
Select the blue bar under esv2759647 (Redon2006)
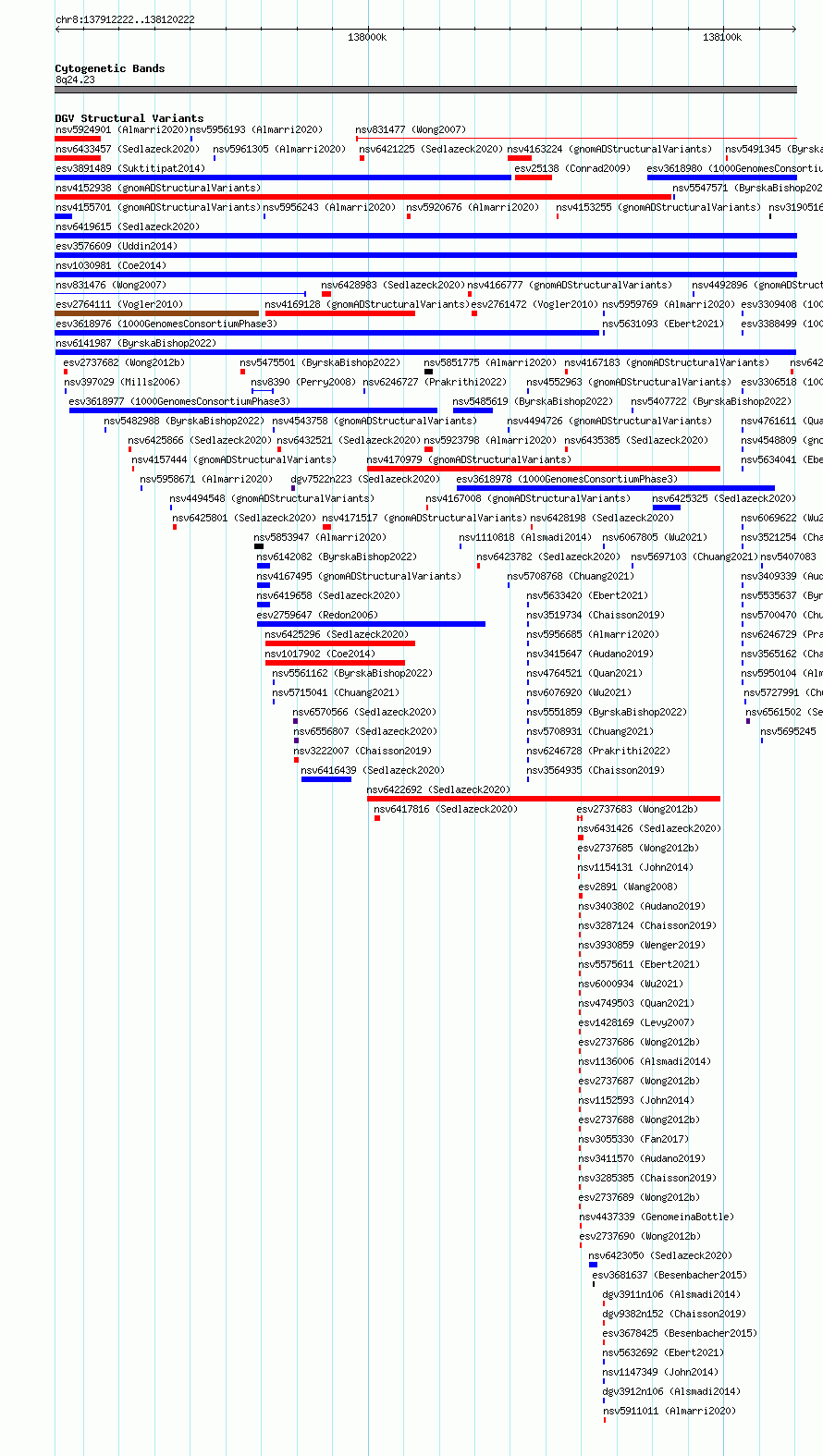[371, 624]
